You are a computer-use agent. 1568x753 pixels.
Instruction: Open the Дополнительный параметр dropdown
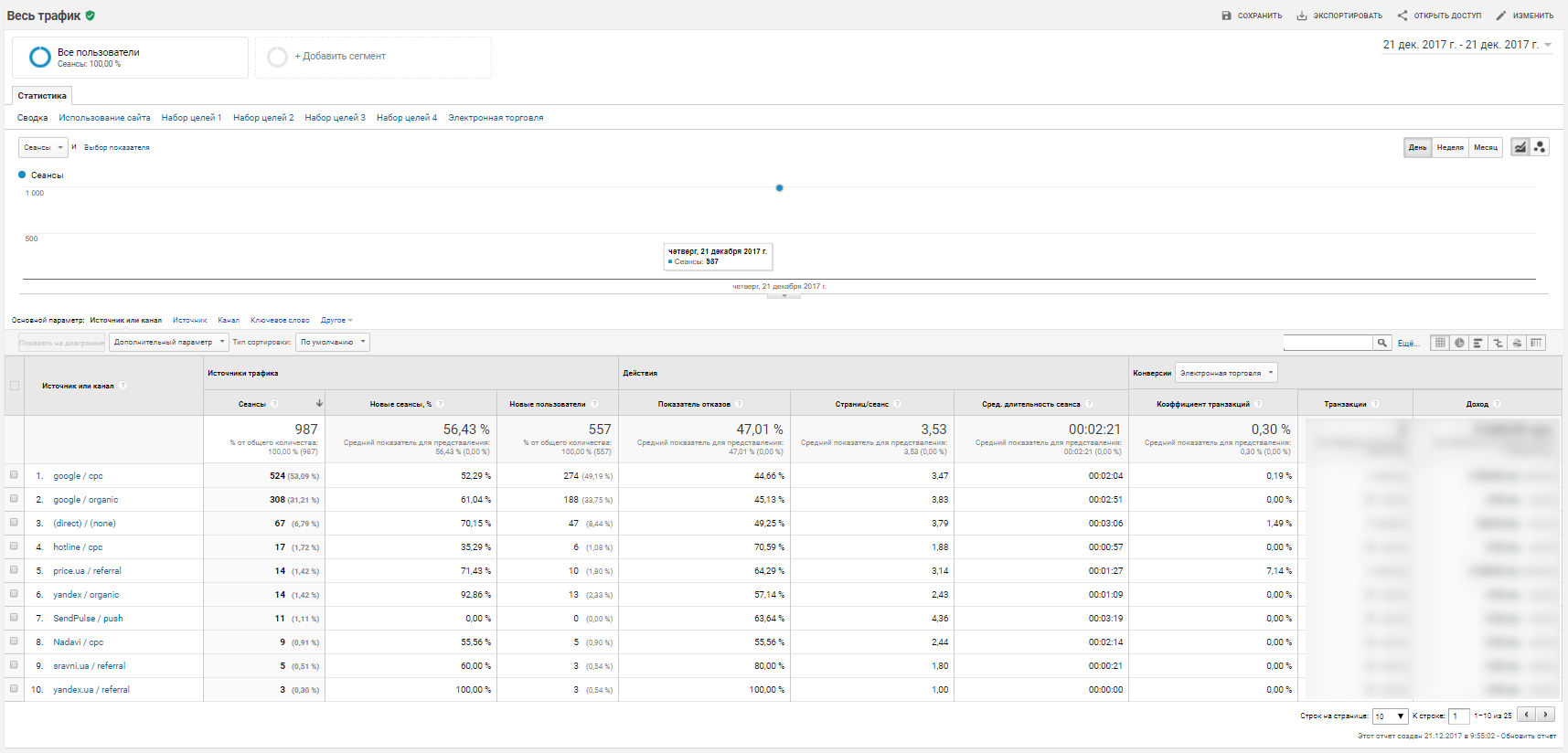(168, 342)
